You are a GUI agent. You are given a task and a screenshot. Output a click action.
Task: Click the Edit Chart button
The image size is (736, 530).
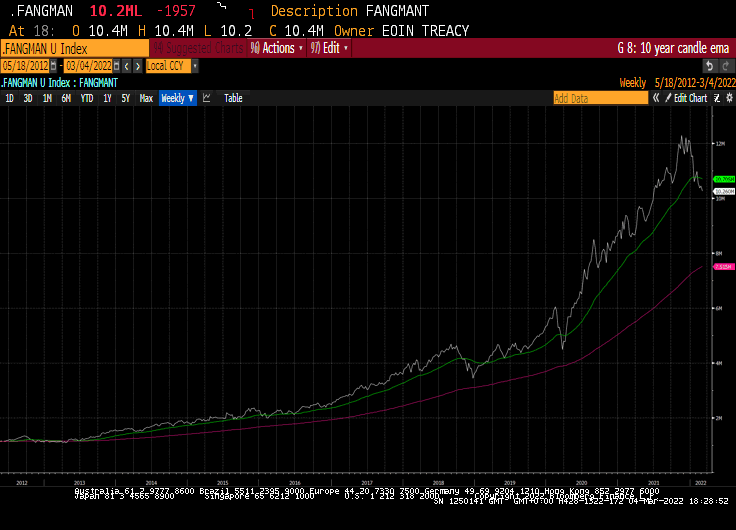tap(686, 98)
